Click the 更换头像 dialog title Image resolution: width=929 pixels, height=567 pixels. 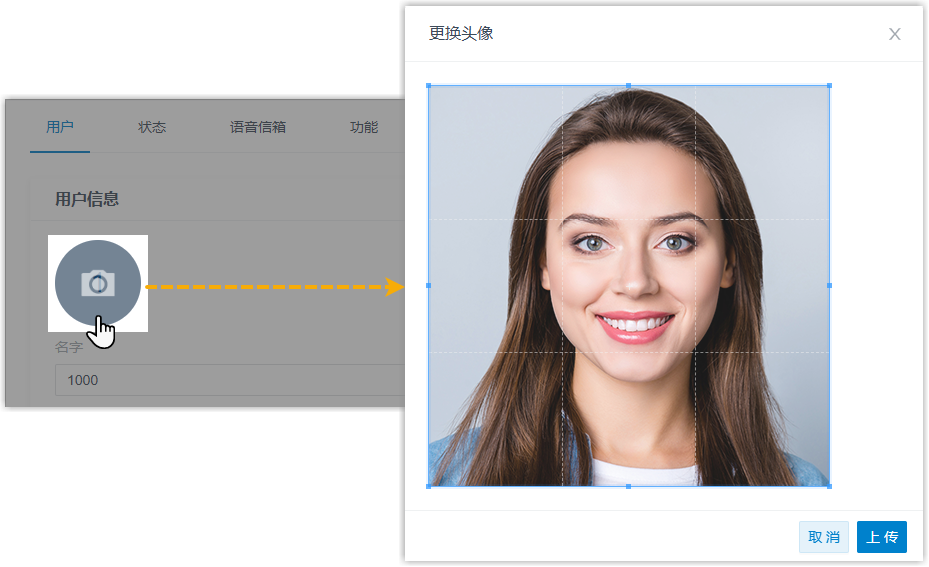pyautogui.click(x=461, y=34)
